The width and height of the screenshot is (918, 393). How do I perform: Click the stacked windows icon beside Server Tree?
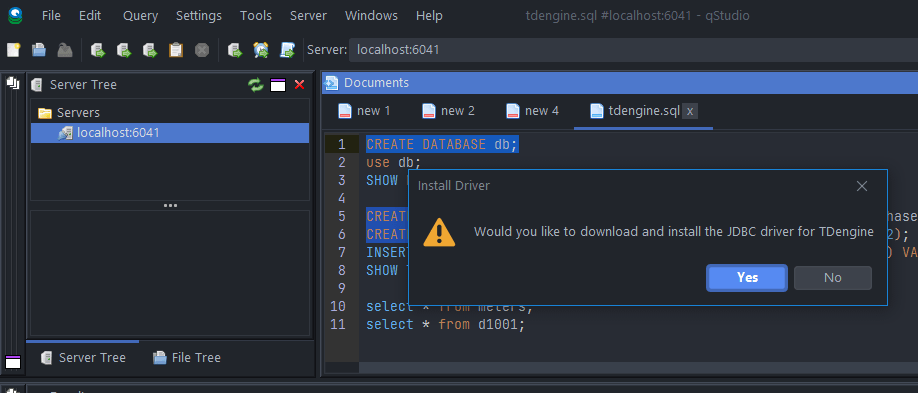click(13, 84)
